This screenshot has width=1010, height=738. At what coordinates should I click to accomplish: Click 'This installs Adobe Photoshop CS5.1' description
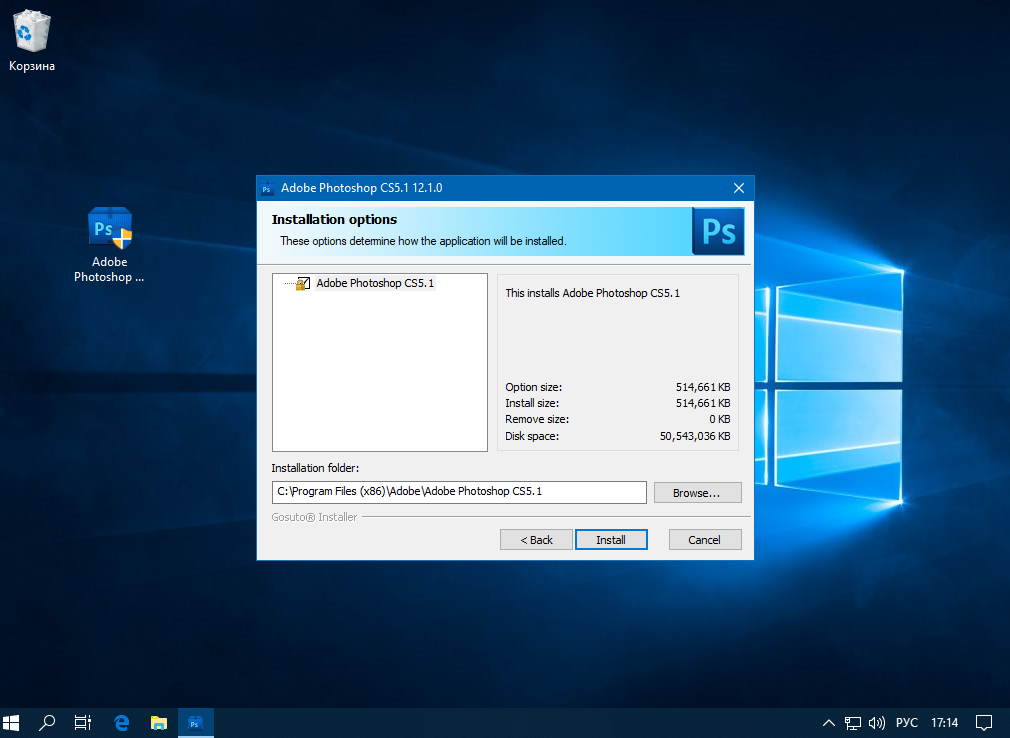pyautogui.click(x=592, y=293)
